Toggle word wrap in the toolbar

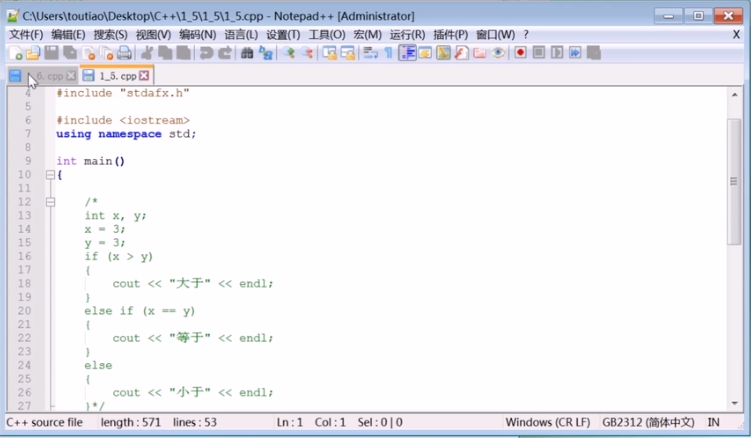(x=370, y=53)
